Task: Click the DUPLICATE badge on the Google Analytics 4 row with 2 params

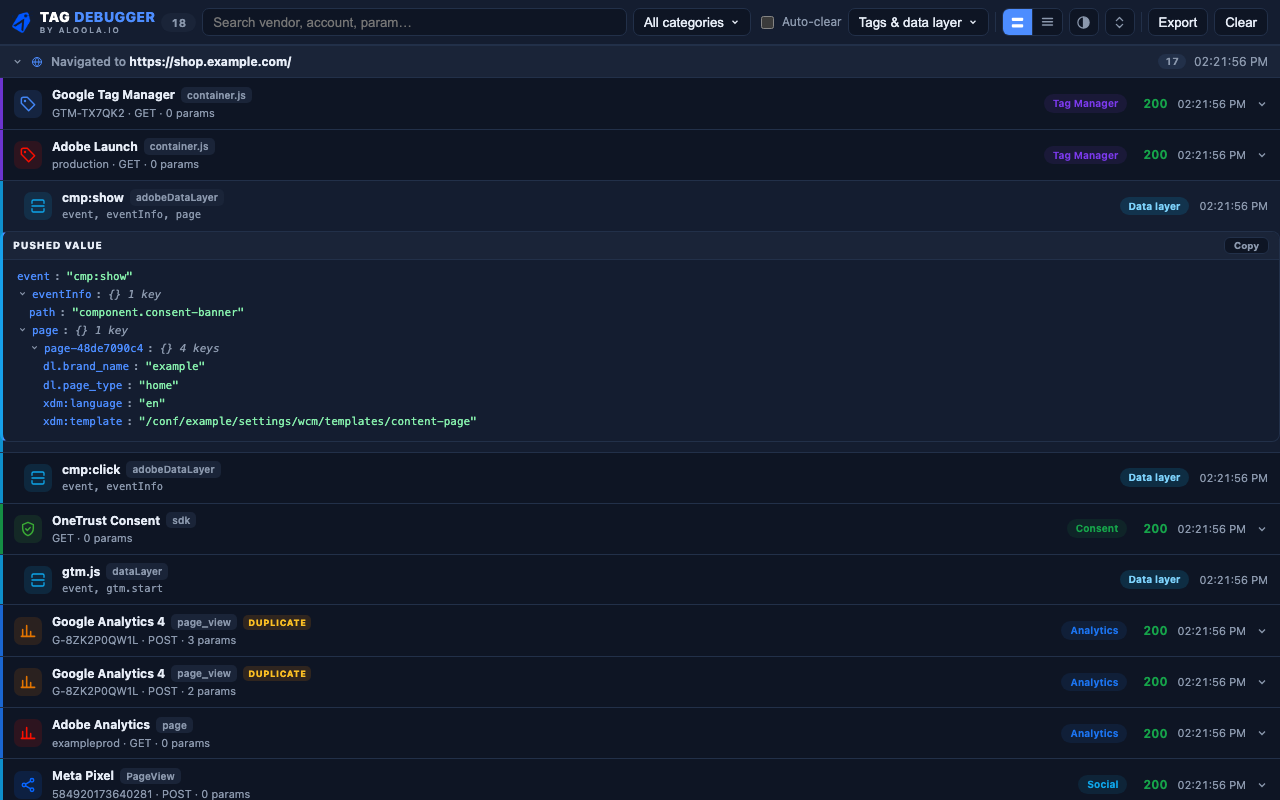Action: tap(277, 674)
